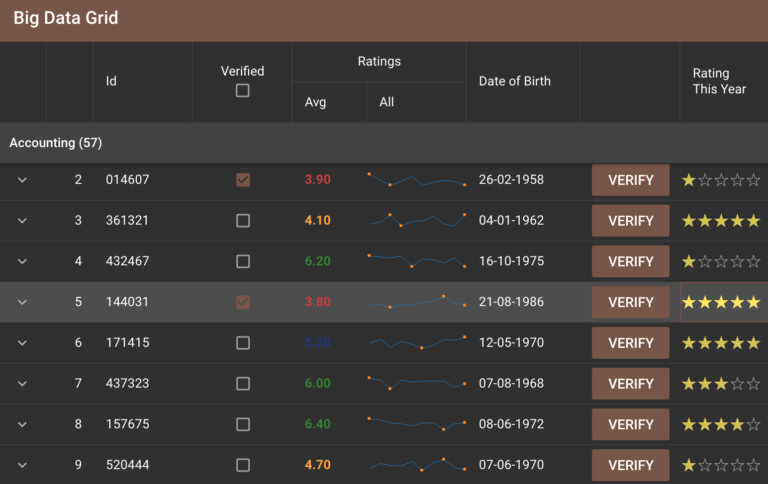Viewport: 768px width, 484px height.
Task: Expand details of row 2 with chevron
Action: tap(22, 180)
